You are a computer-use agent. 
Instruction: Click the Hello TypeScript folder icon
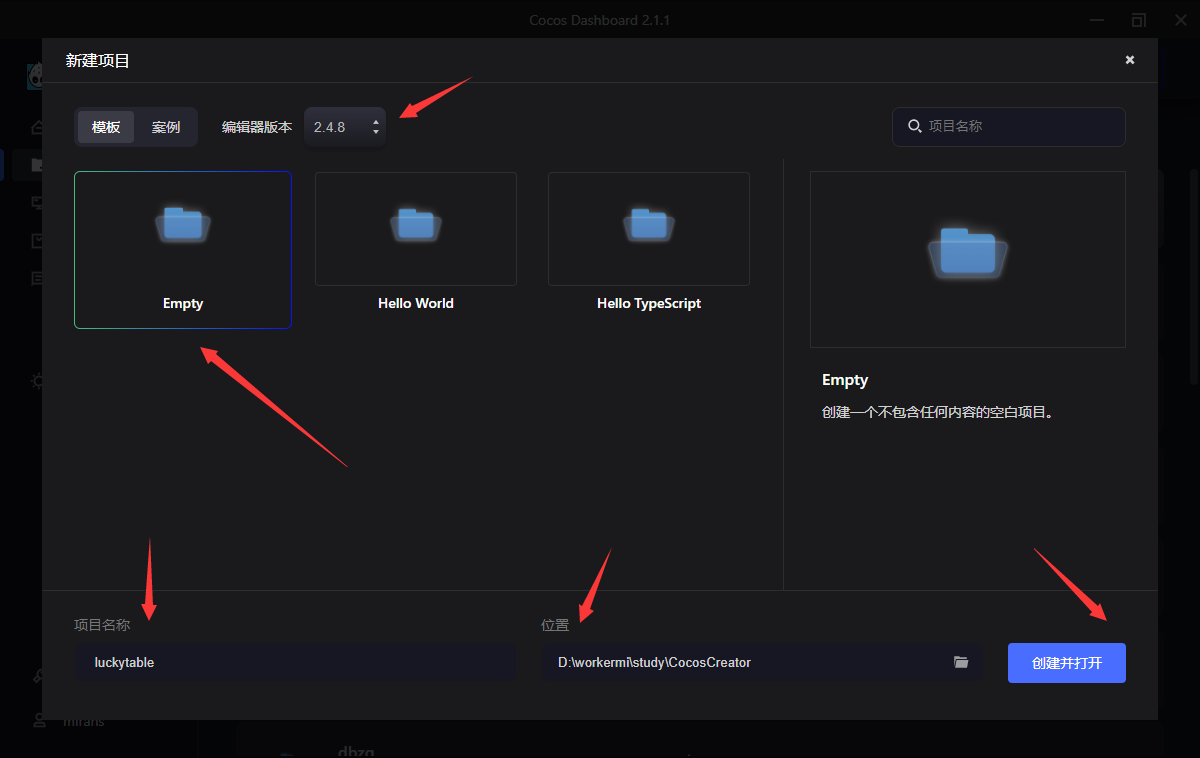pyautogui.click(x=649, y=224)
